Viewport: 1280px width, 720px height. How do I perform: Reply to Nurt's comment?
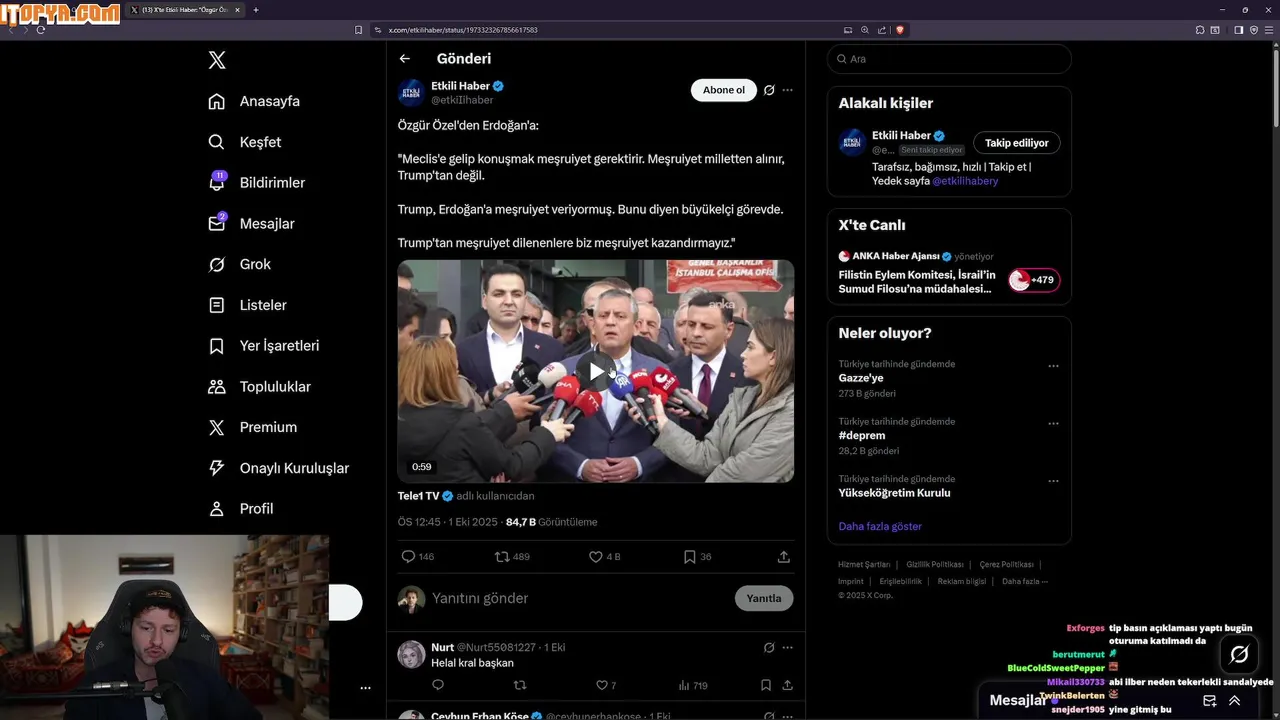[x=437, y=685]
